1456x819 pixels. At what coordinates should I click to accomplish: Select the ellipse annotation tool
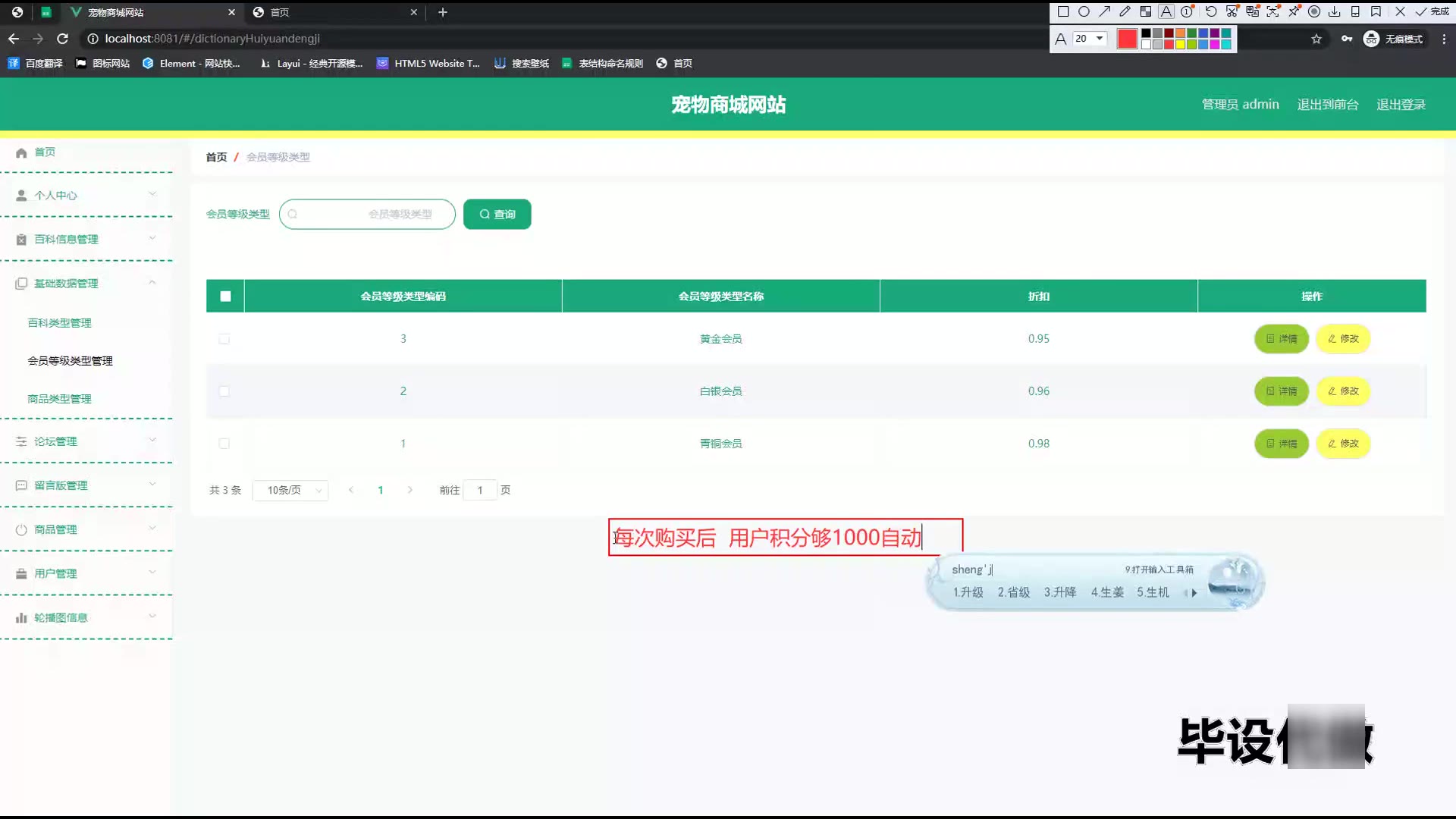pos(1084,11)
